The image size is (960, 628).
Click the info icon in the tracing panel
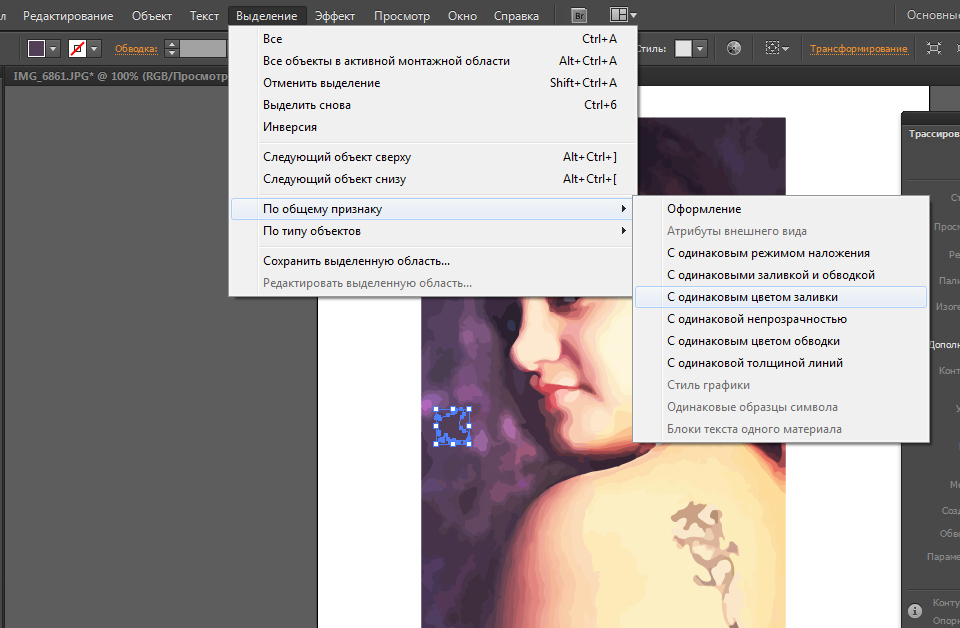click(915, 610)
